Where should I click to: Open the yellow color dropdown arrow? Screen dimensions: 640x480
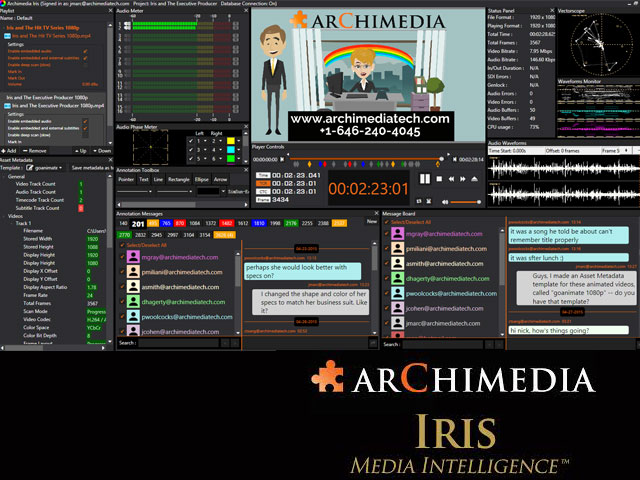point(239,141)
